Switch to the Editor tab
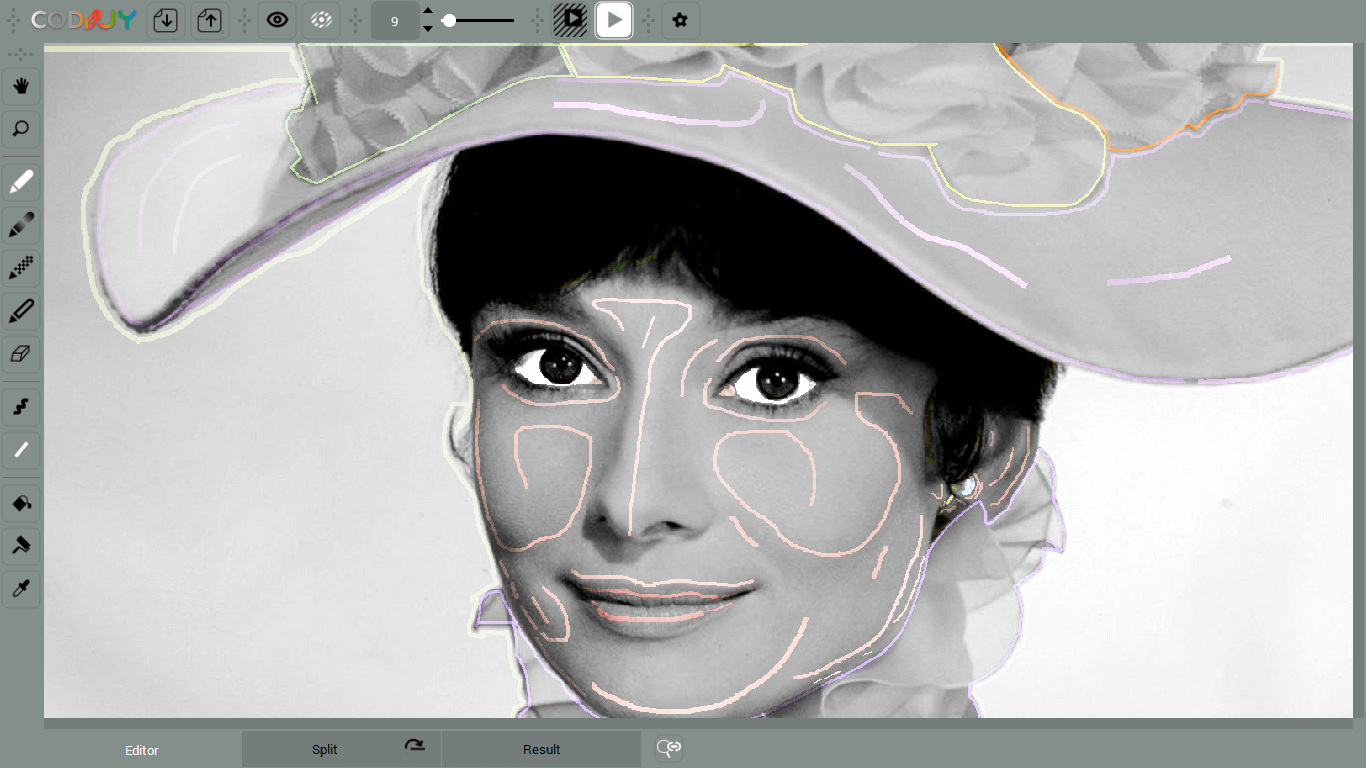This screenshot has height=768, width=1366. pyautogui.click(x=142, y=750)
